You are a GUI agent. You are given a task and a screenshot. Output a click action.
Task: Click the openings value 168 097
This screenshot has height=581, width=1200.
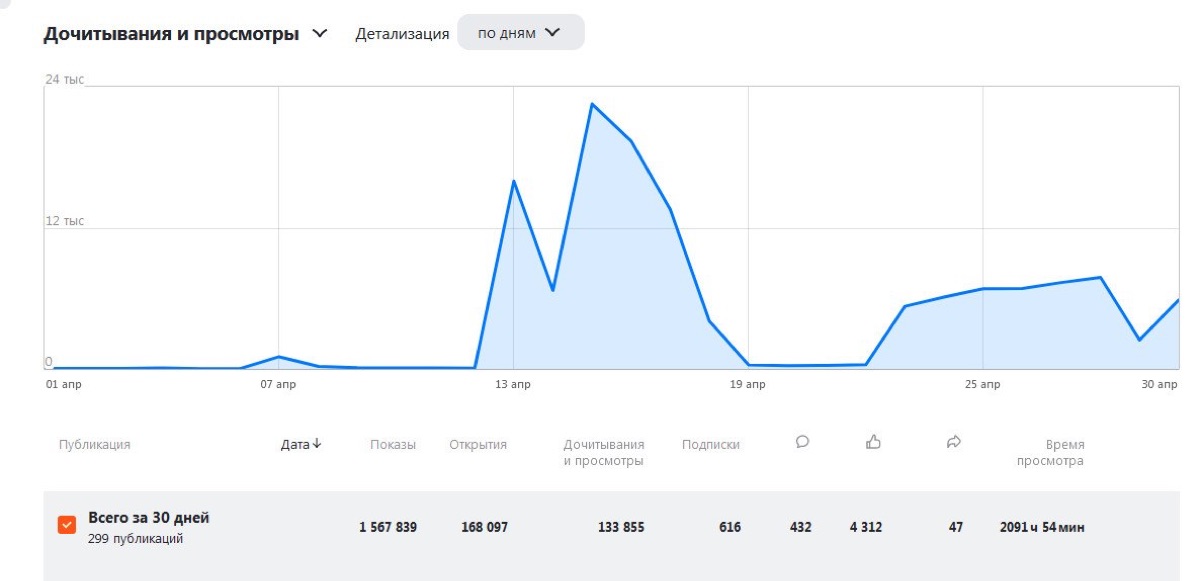484,527
